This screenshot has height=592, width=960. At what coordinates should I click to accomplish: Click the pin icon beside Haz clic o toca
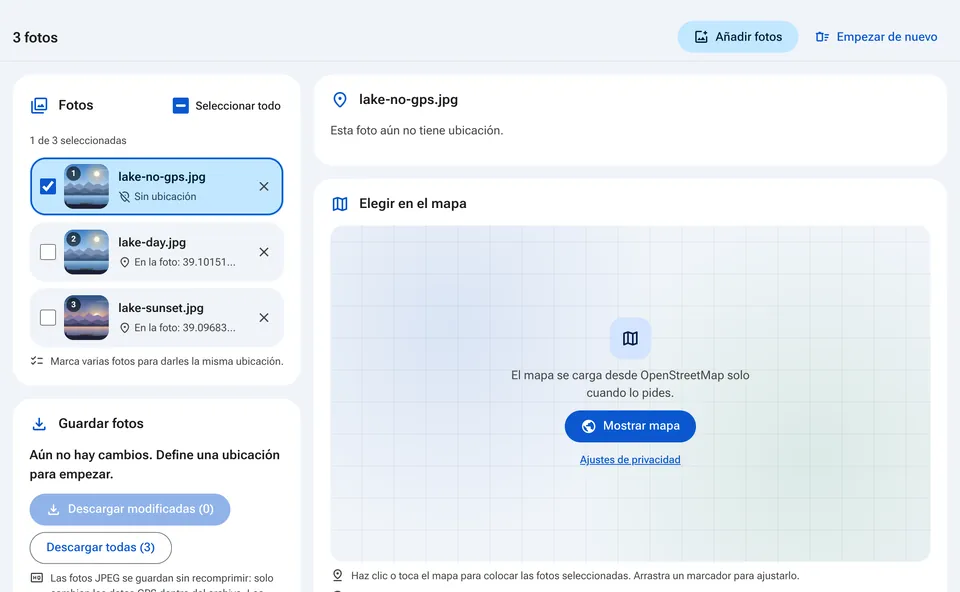point(337,575)
